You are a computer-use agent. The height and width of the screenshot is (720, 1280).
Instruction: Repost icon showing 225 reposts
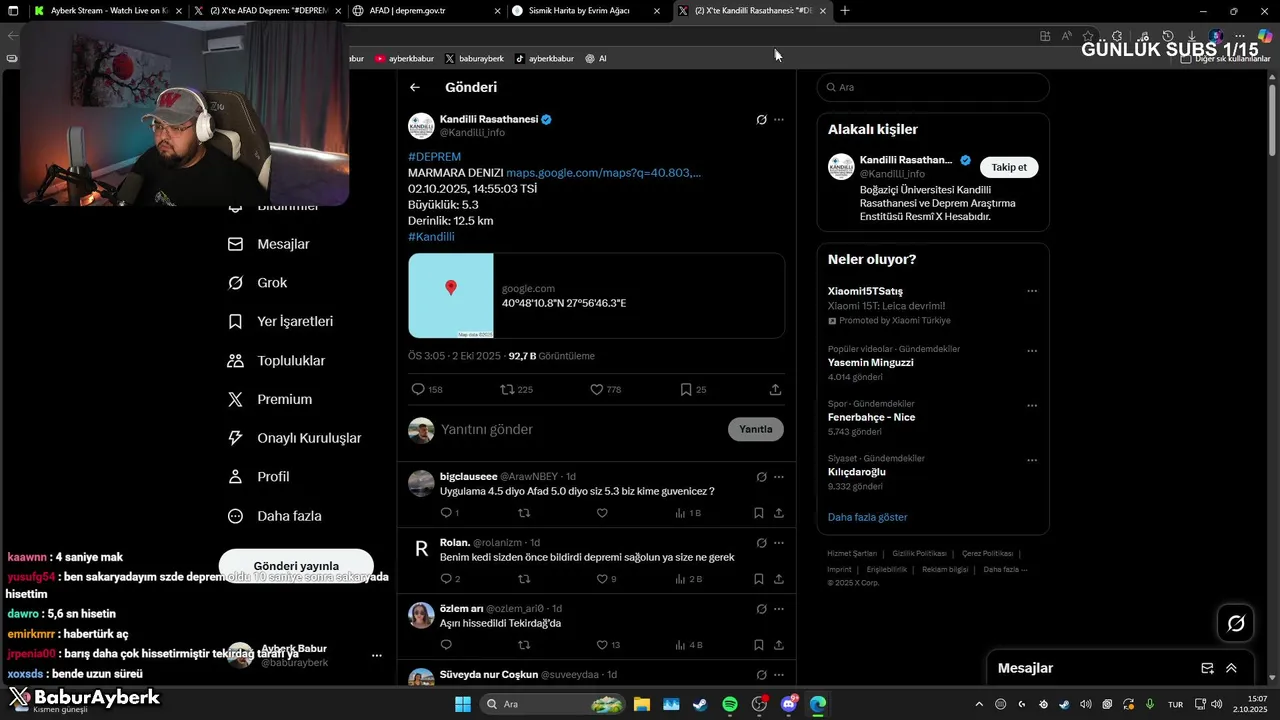(507, 389)
